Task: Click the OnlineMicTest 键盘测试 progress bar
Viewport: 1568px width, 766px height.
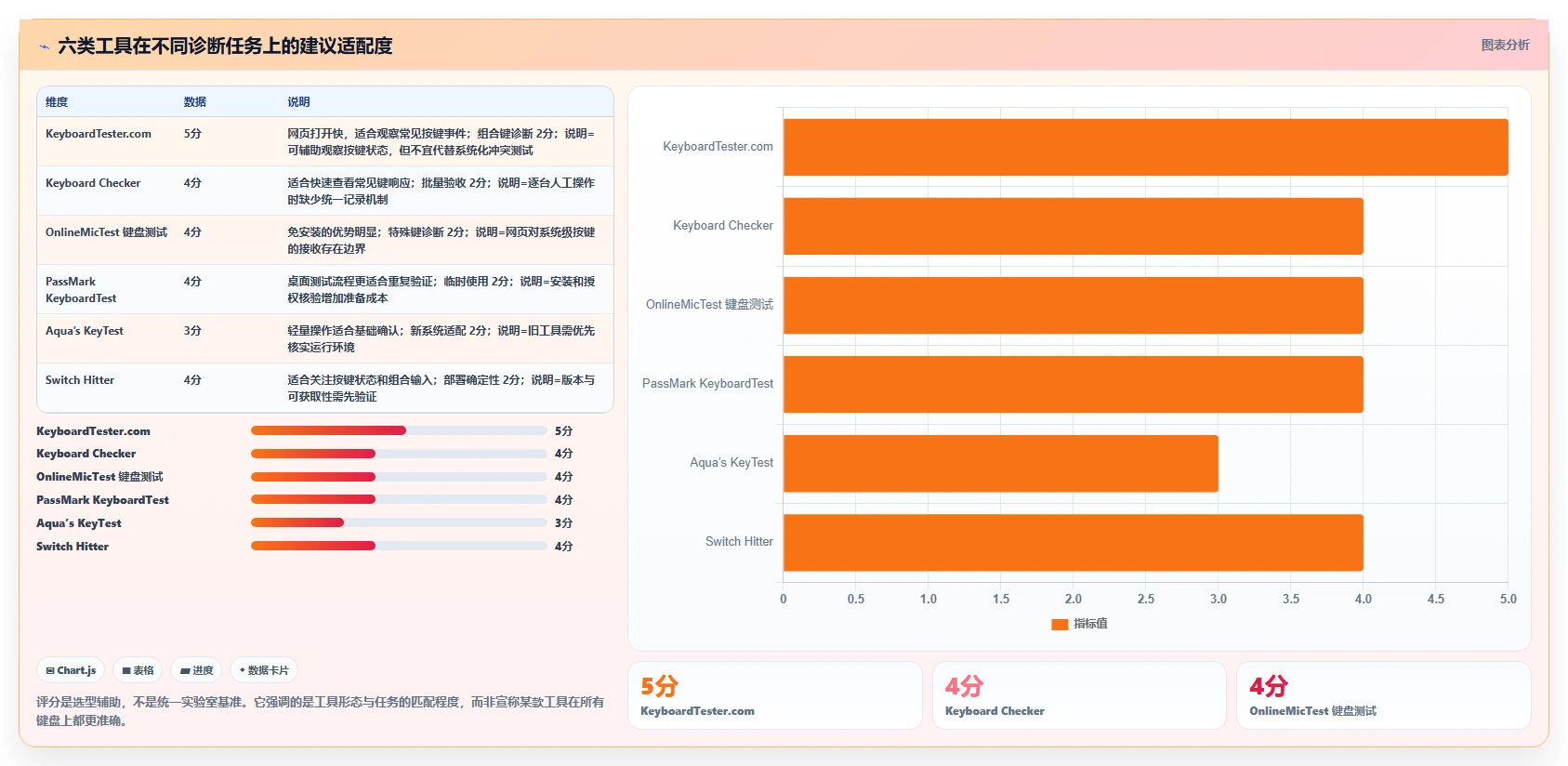Action: pos(399,477)
